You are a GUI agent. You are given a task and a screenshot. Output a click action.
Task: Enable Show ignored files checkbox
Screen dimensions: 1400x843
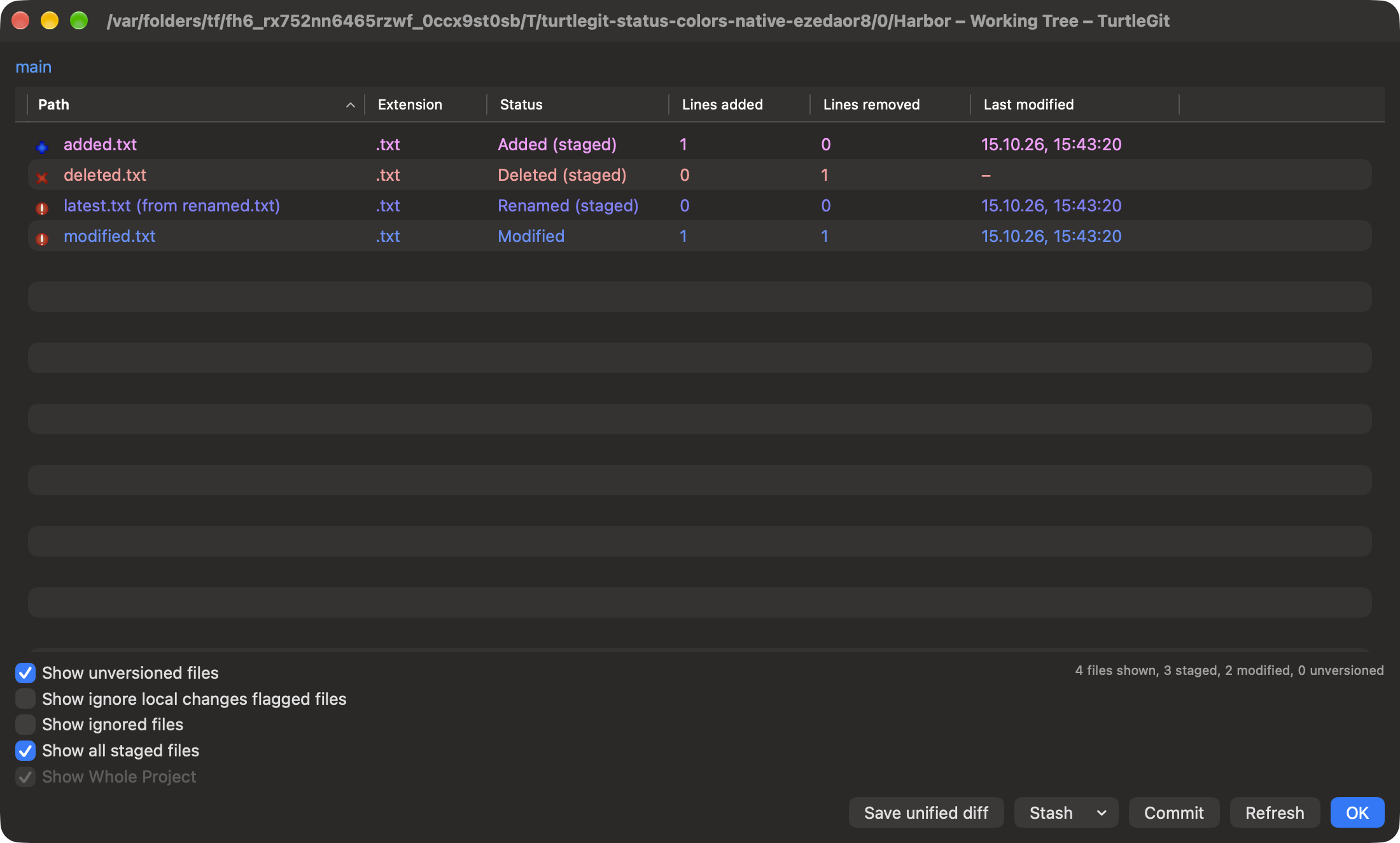point(25,725)
